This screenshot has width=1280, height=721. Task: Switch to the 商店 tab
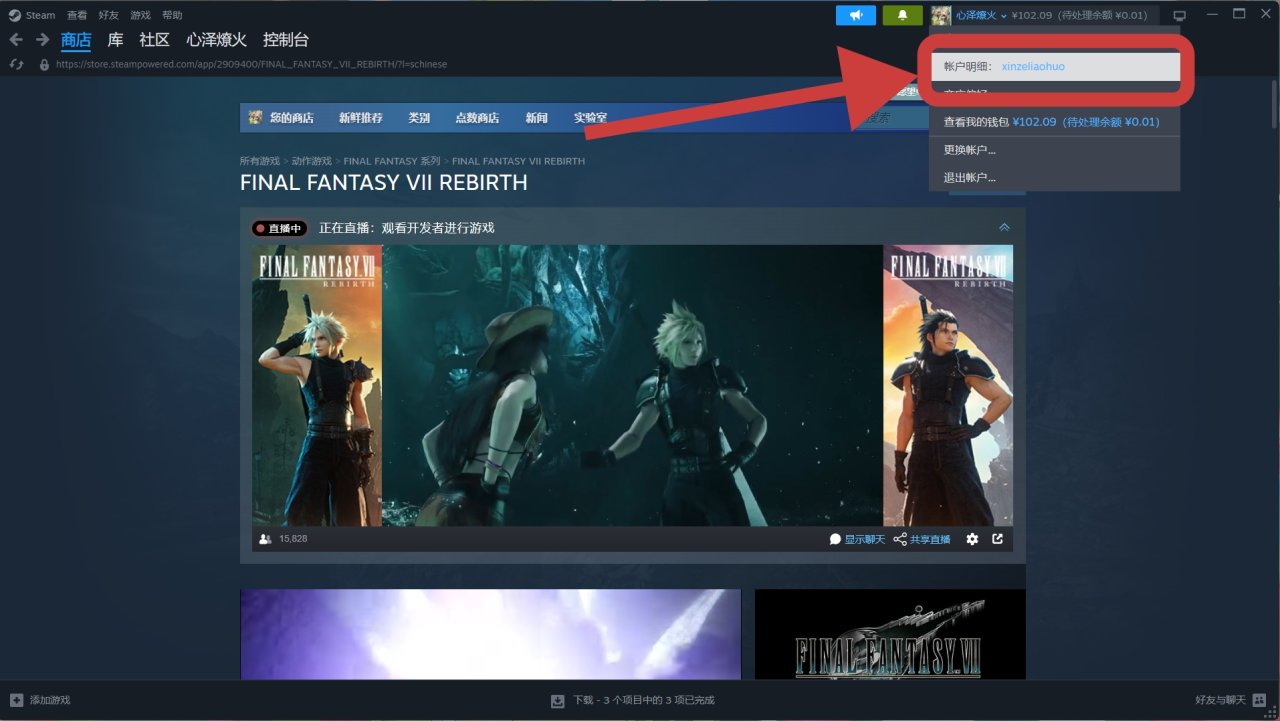[76, 40]
